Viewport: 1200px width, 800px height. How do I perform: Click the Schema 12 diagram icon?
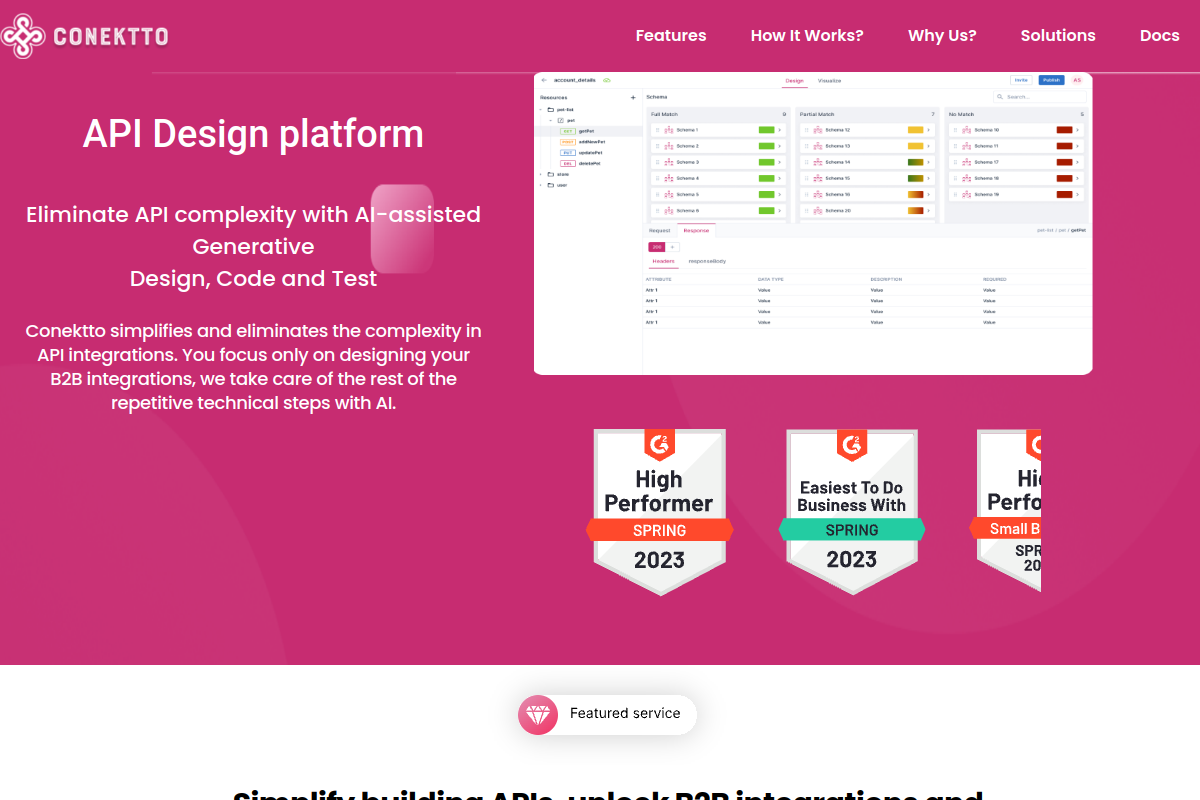(818, 130)
